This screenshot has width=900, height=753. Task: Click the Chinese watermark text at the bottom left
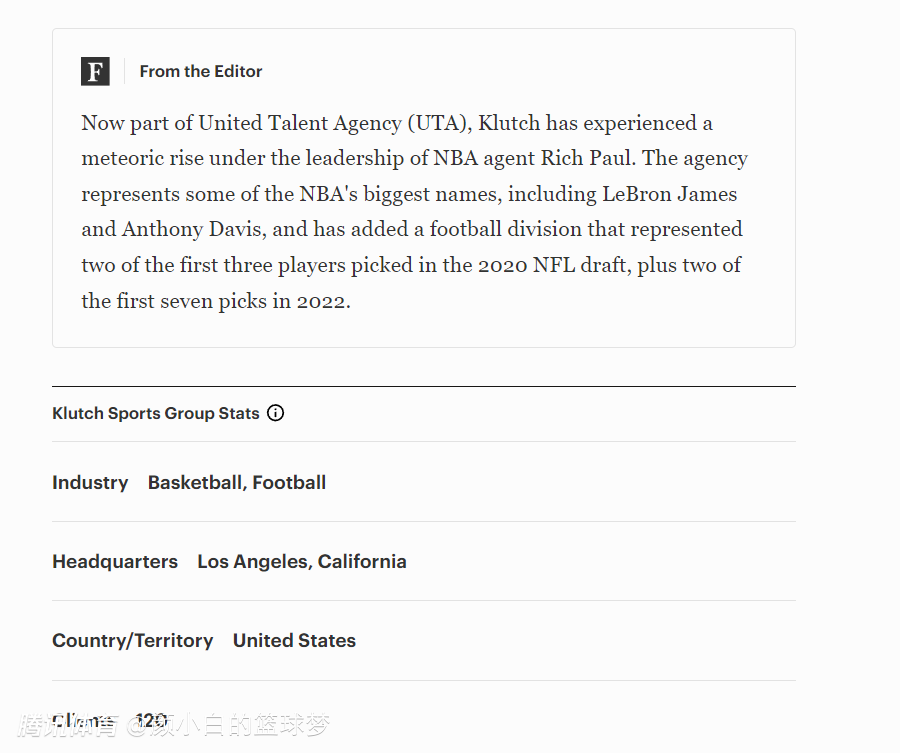(173, 725)
